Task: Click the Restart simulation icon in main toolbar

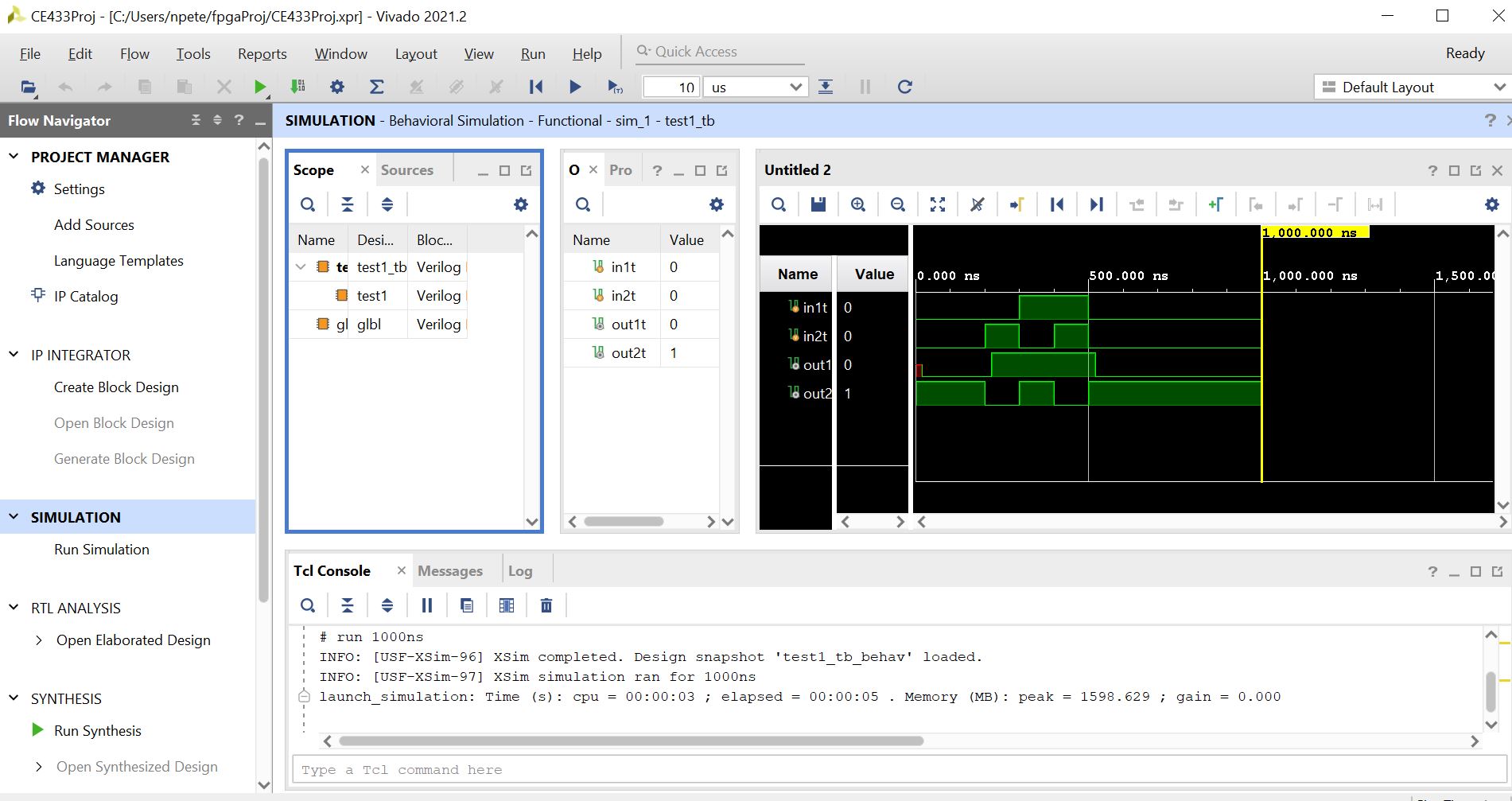Action: click(536, 87)
